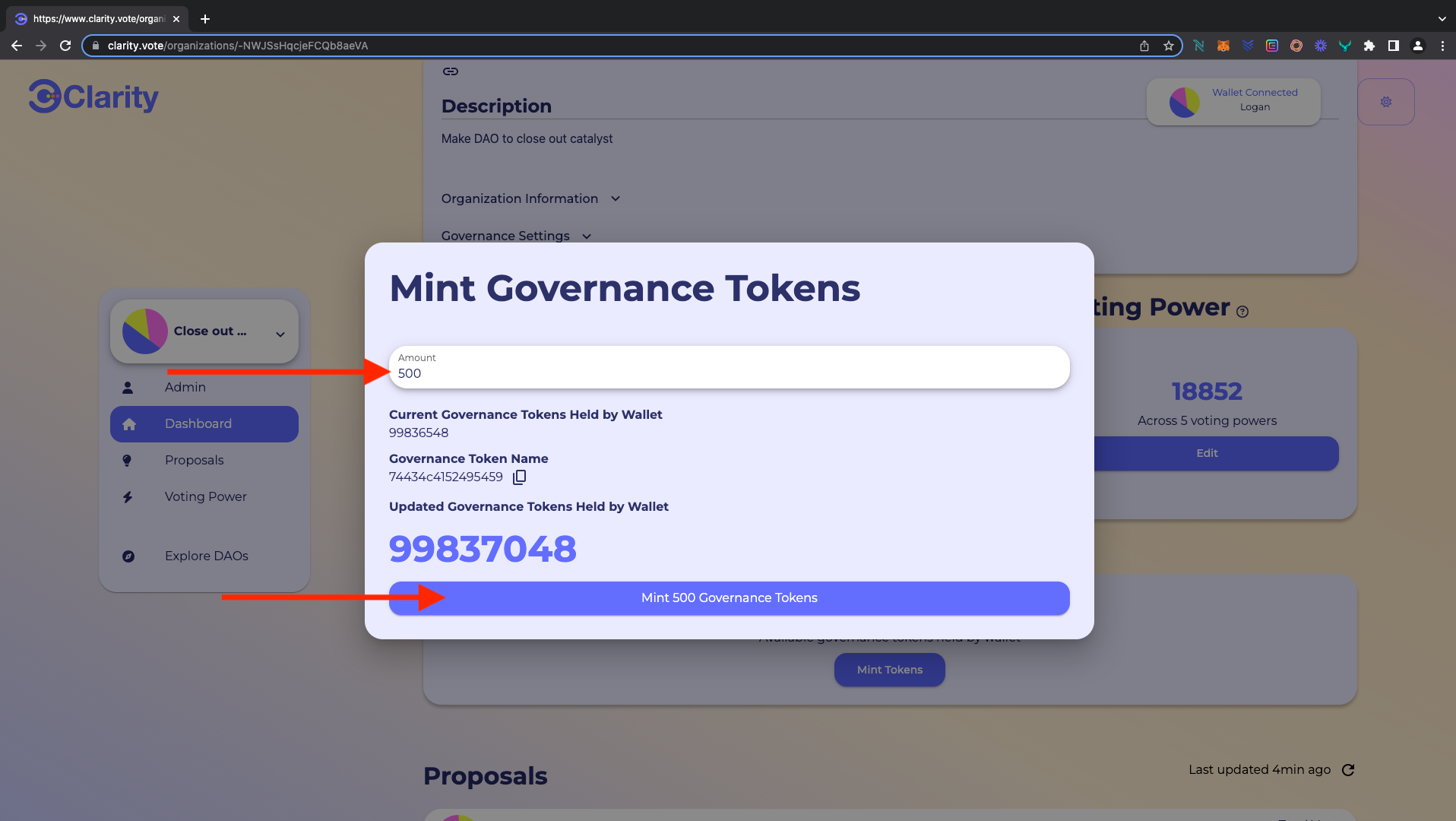Select Explore DAOs in sidebar
The width and height of the screenshot is (1456, 821).
tap(204, 556)
